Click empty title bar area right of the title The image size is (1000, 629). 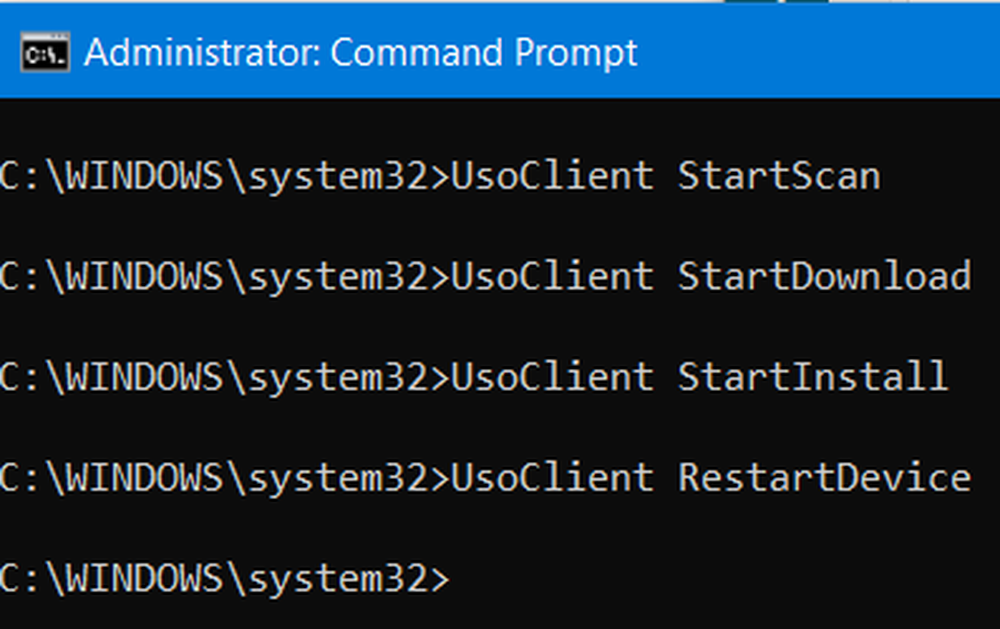(x=820, y=53)
